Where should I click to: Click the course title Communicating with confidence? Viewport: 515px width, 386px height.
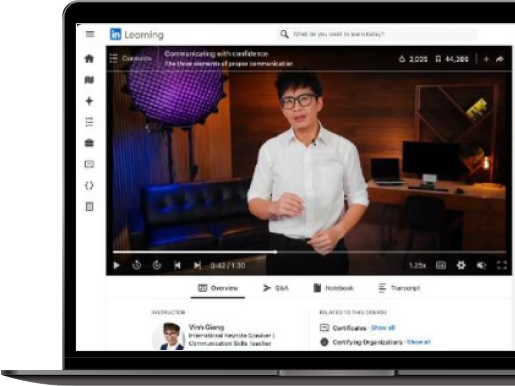(x=216, y=54)
